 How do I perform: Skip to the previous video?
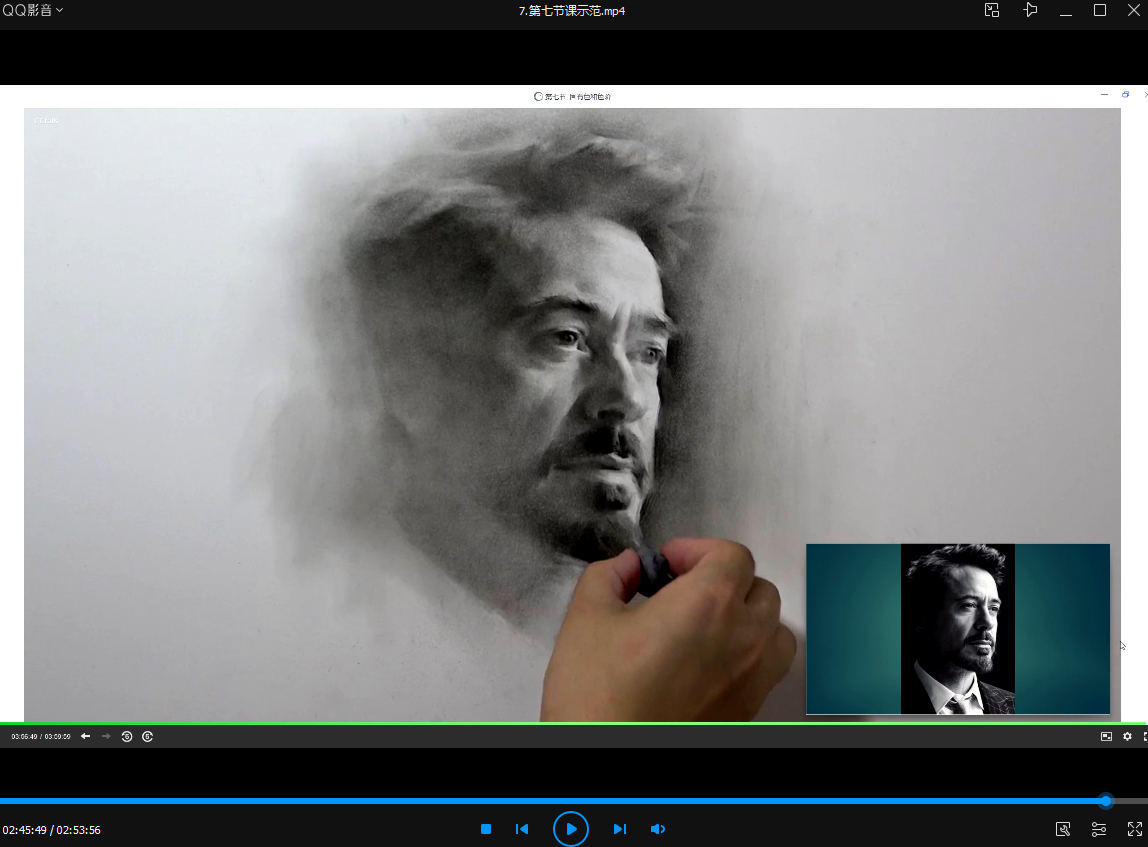point(521,829)
